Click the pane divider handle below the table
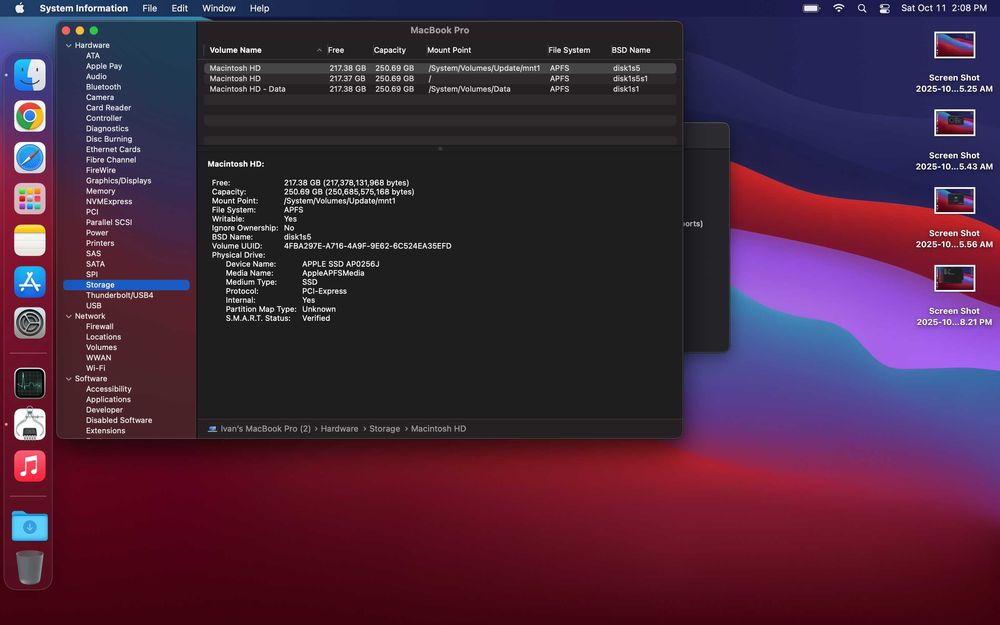The height and width of the screenshot is (625, 1000). [440, 149]
